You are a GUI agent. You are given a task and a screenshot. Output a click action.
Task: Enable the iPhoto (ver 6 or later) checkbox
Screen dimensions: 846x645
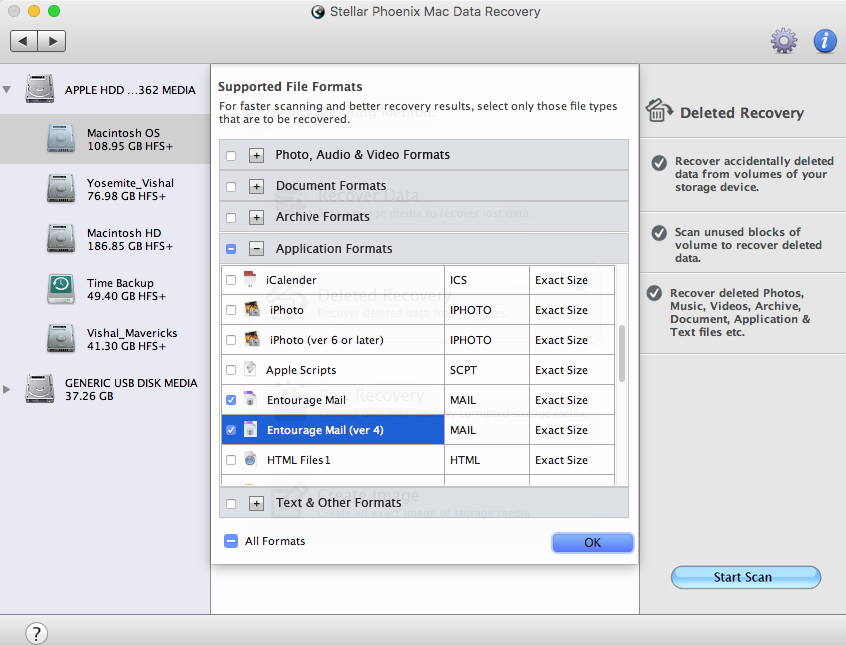231,340
